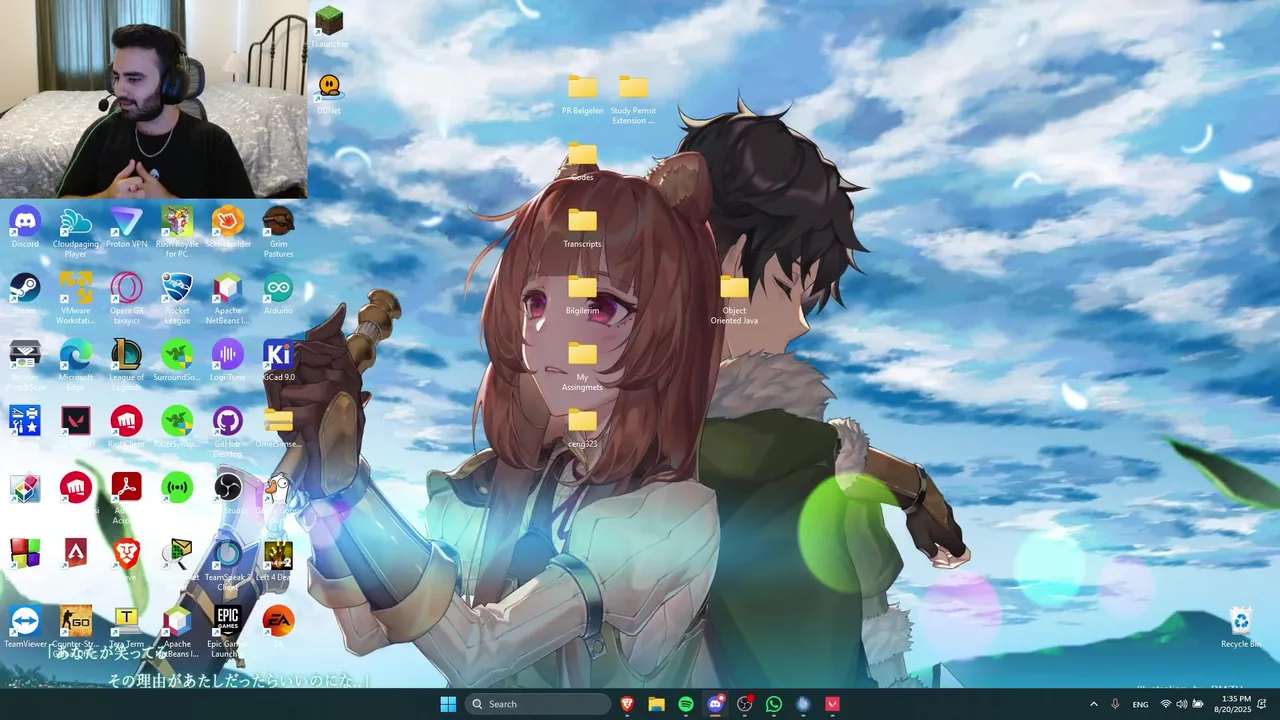The width and height of the screenshot is (1280, 720).
Task: Select the Study Permit Extension folder
Action: [633, 98]
